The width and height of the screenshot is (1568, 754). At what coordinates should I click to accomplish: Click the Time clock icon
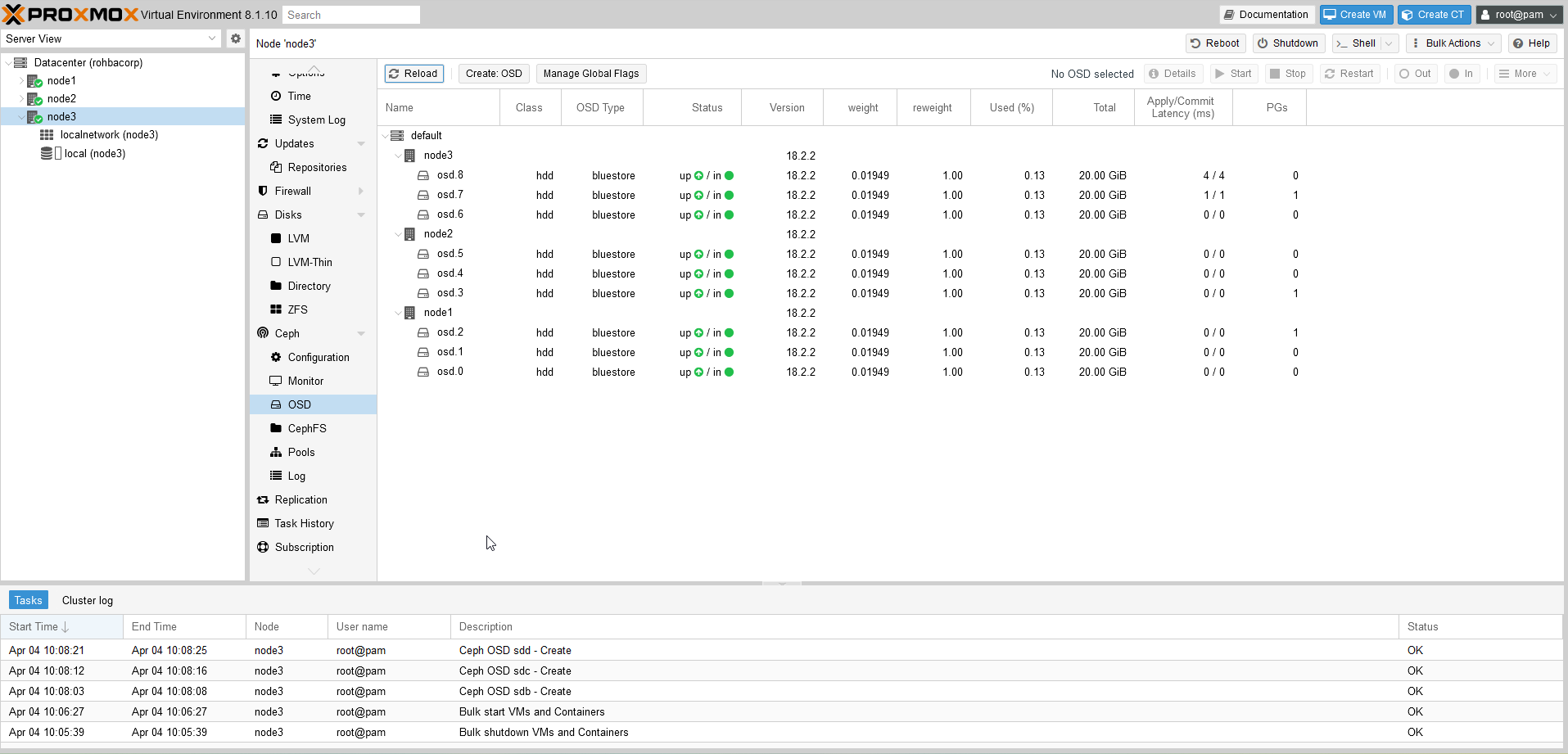point(276,96)
